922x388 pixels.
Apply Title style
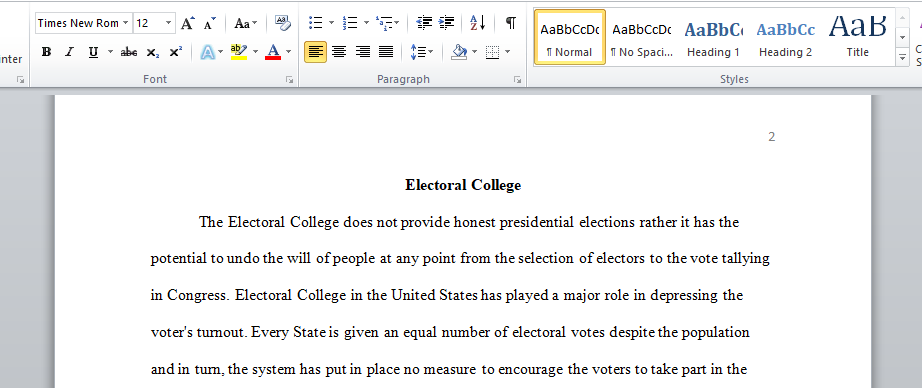point(857,37)
